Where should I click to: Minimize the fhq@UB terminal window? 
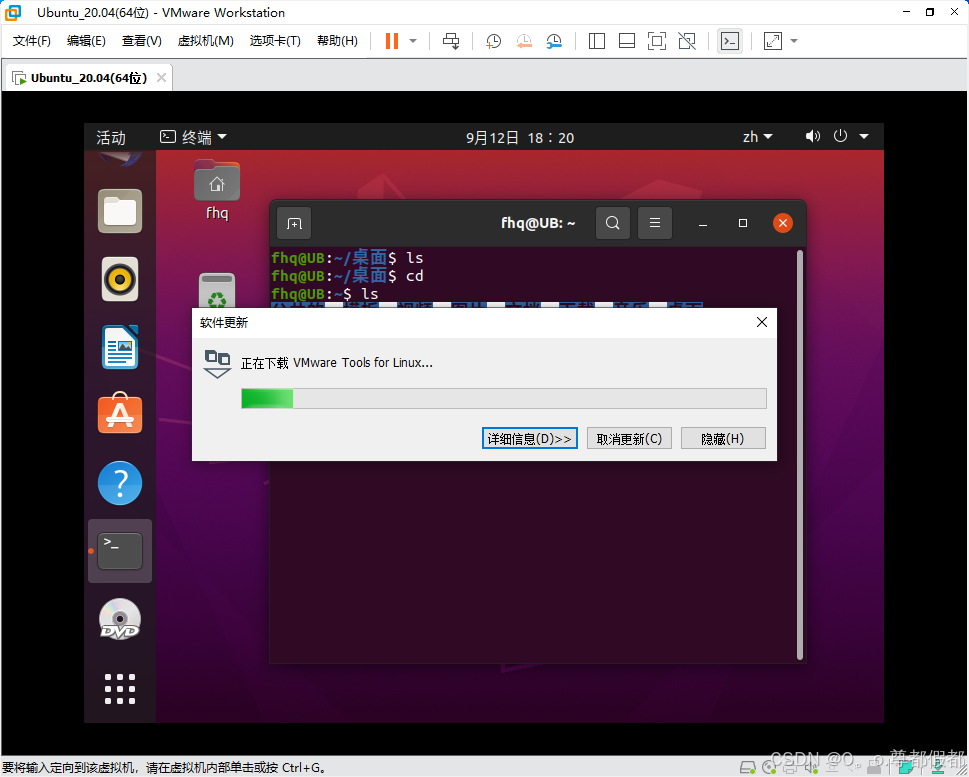pyautogui.click(x=703, y=224)
